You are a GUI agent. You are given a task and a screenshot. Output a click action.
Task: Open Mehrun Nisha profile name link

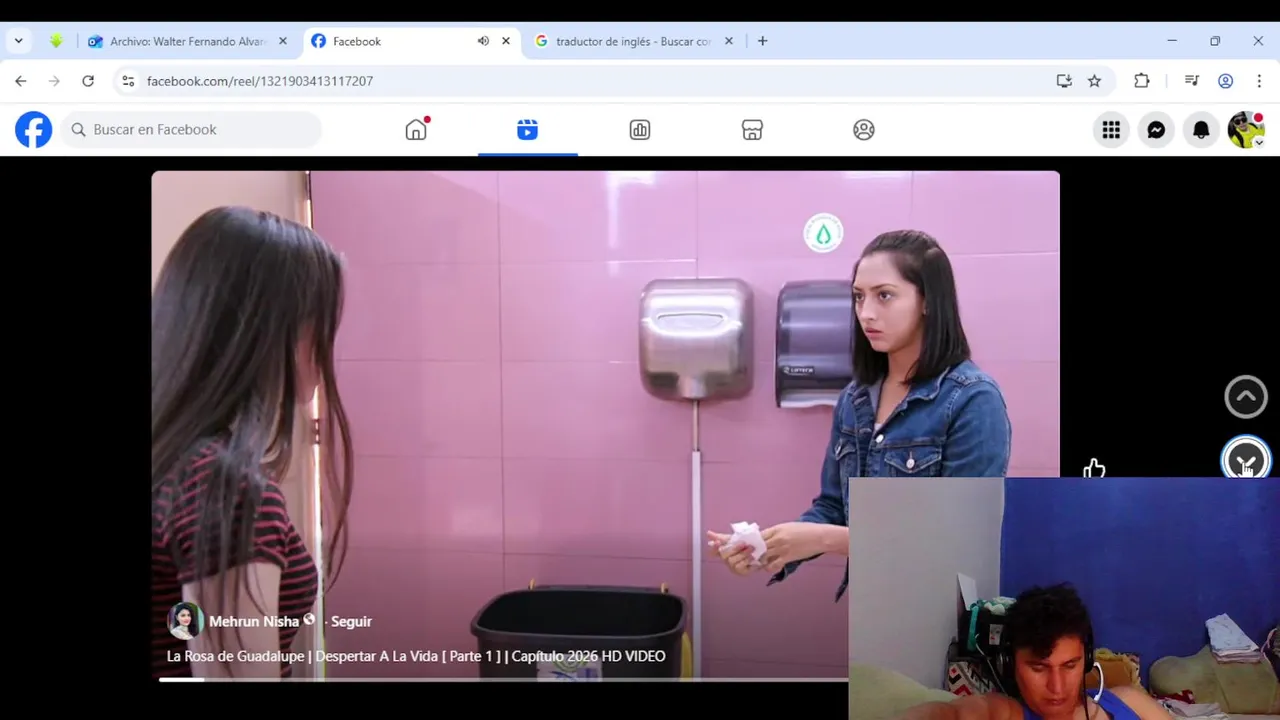pos(254,621)
